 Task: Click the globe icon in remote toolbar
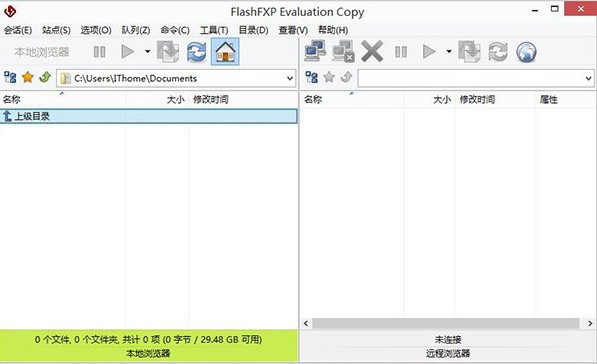click(527, 52)
